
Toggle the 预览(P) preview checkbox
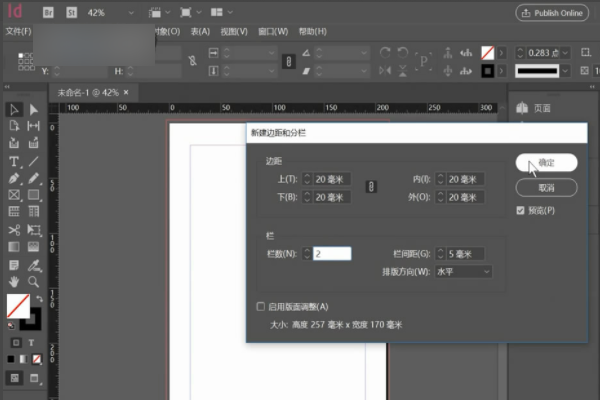520,211
